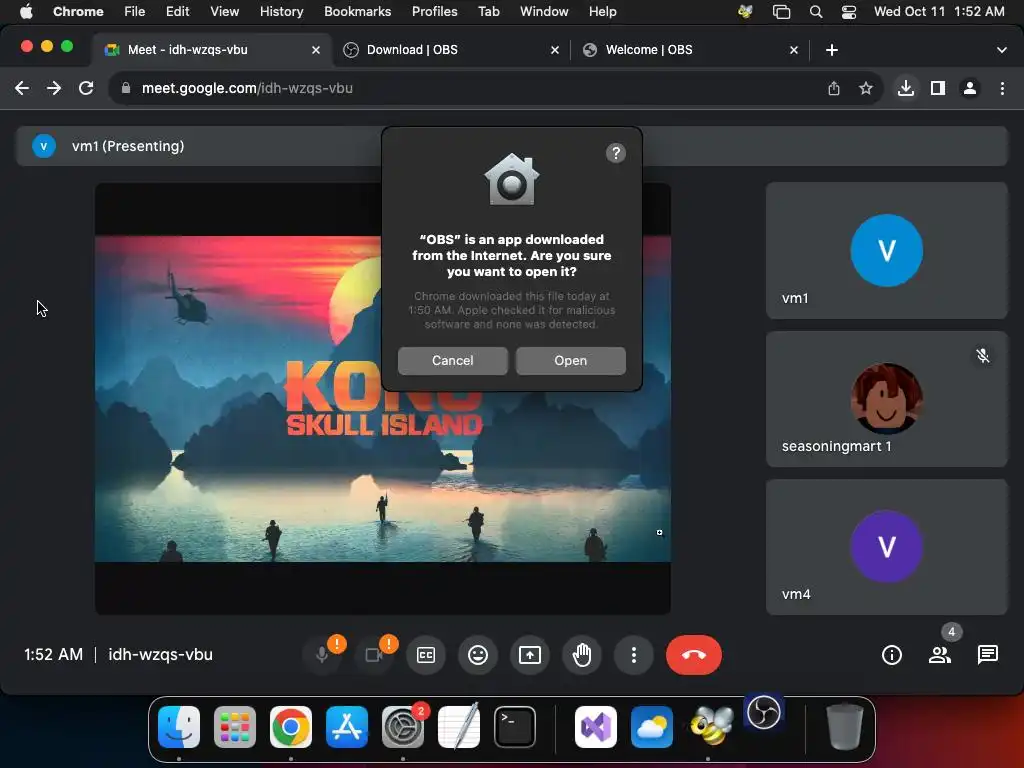Open the emoji reactions button
Screen dimensions: 1024x768
pos(478,654)
